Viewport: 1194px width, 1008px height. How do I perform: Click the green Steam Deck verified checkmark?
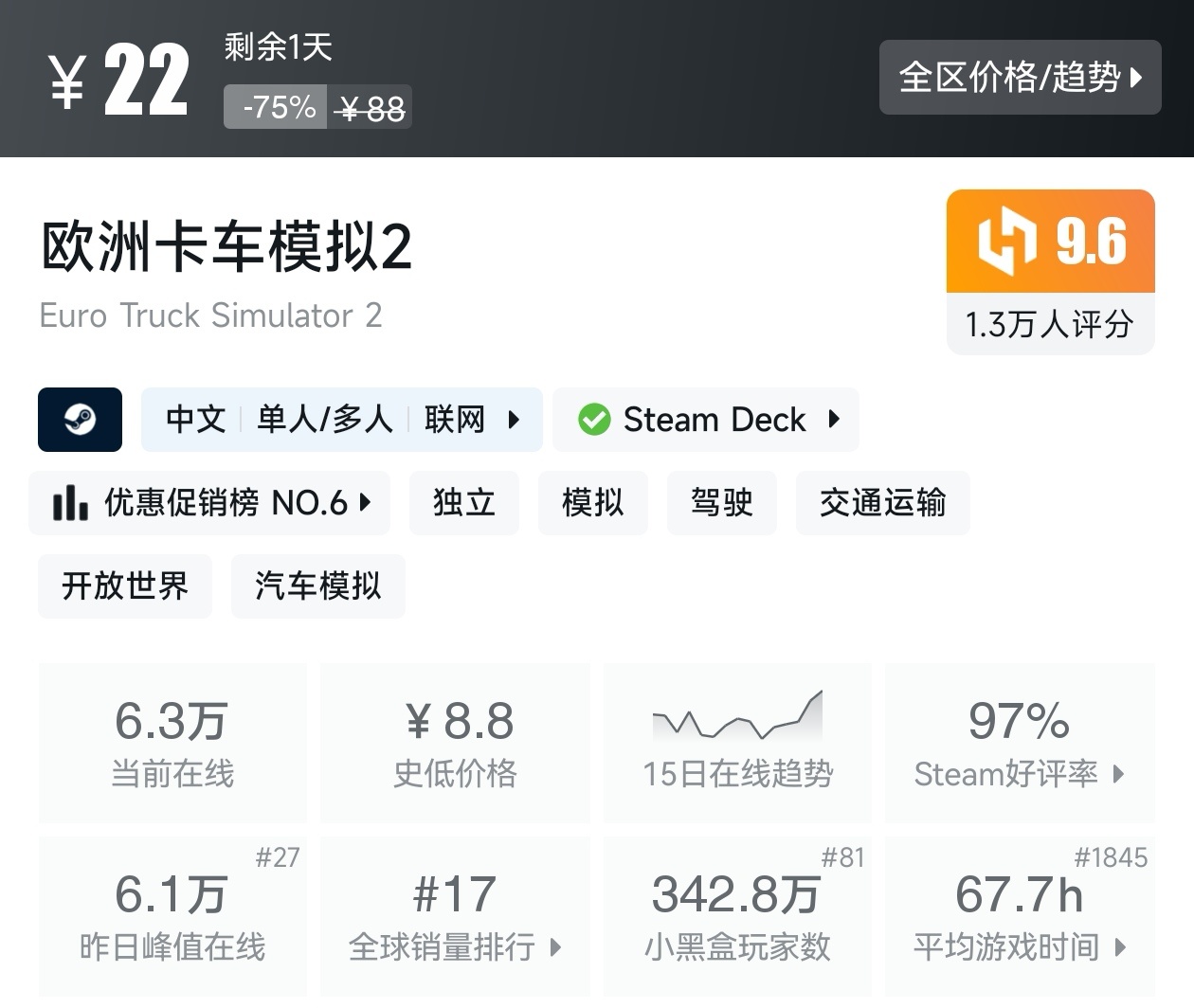pyautogui.click(x=594, y=419)
